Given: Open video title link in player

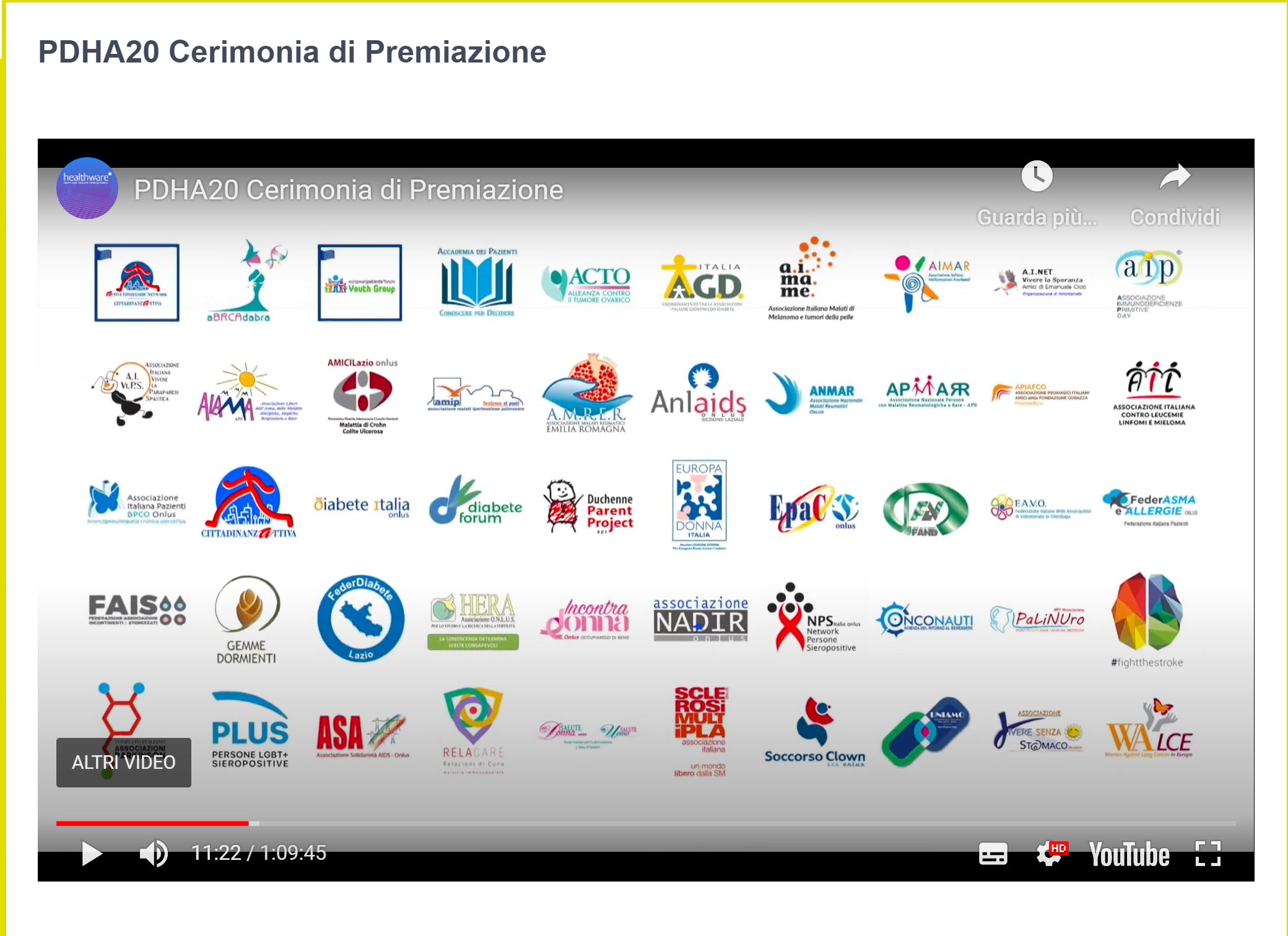Looking at the screenshot, I should point(349,190).
